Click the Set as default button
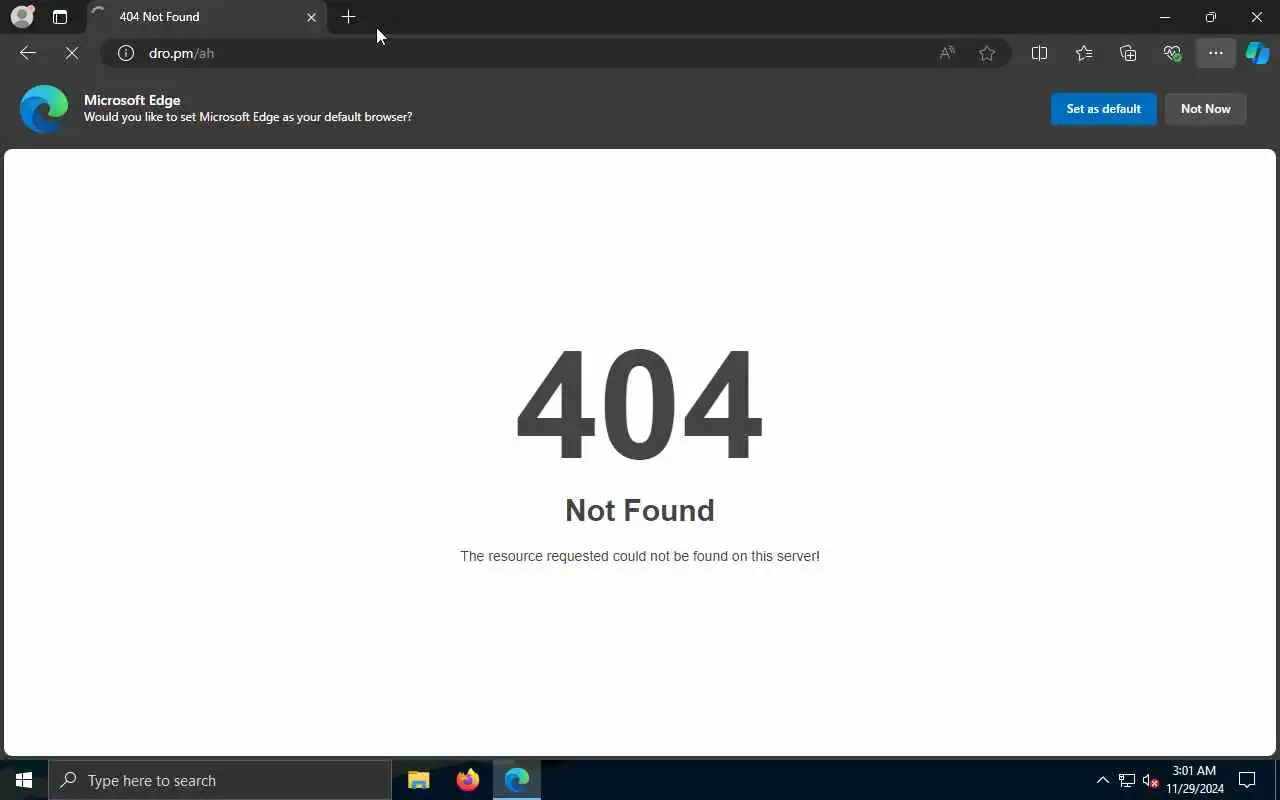Screen dimensions: 1280x800 click(1103, 109)
